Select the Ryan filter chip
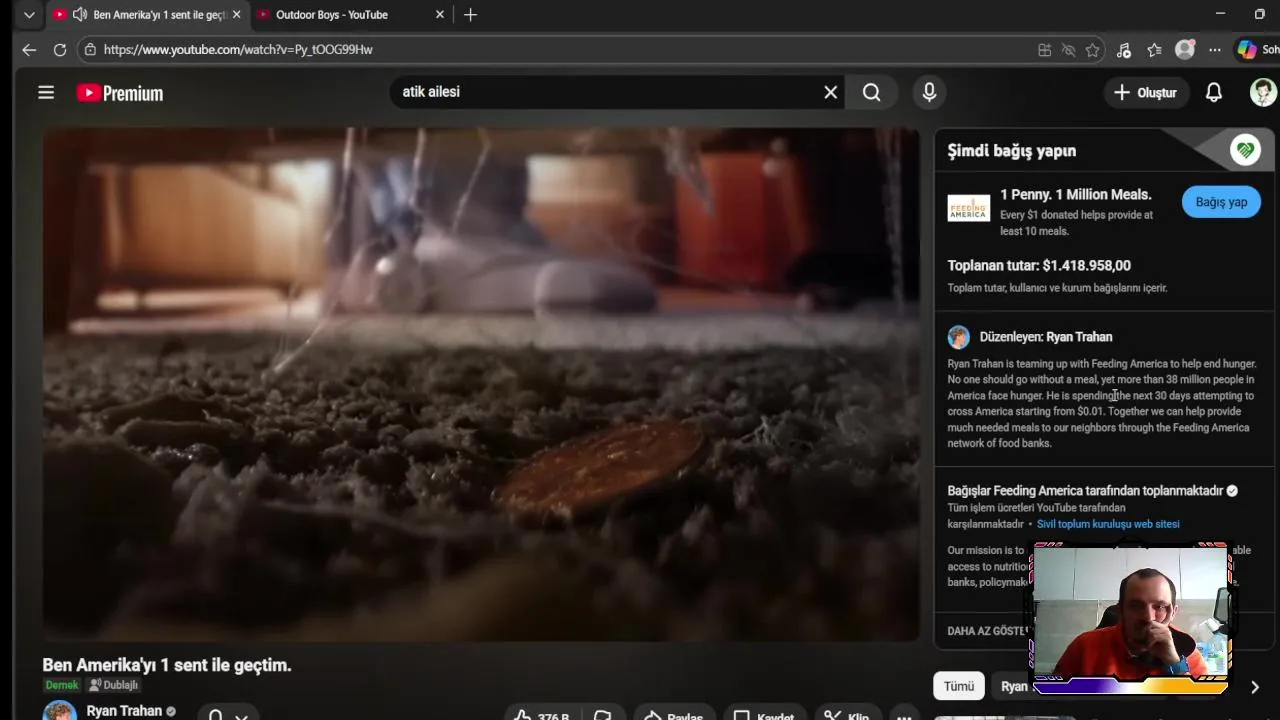 click(x=1012, y=686)
